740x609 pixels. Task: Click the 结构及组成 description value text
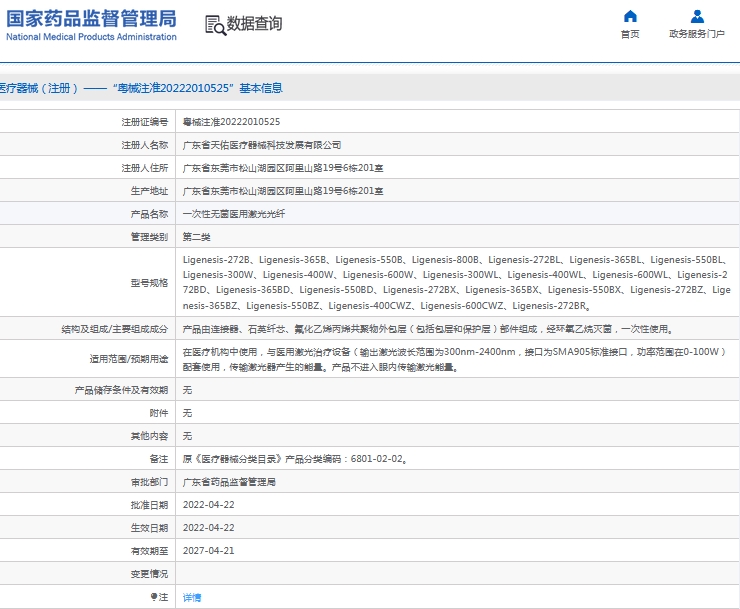pyautogui.click(x=428, y=329)
